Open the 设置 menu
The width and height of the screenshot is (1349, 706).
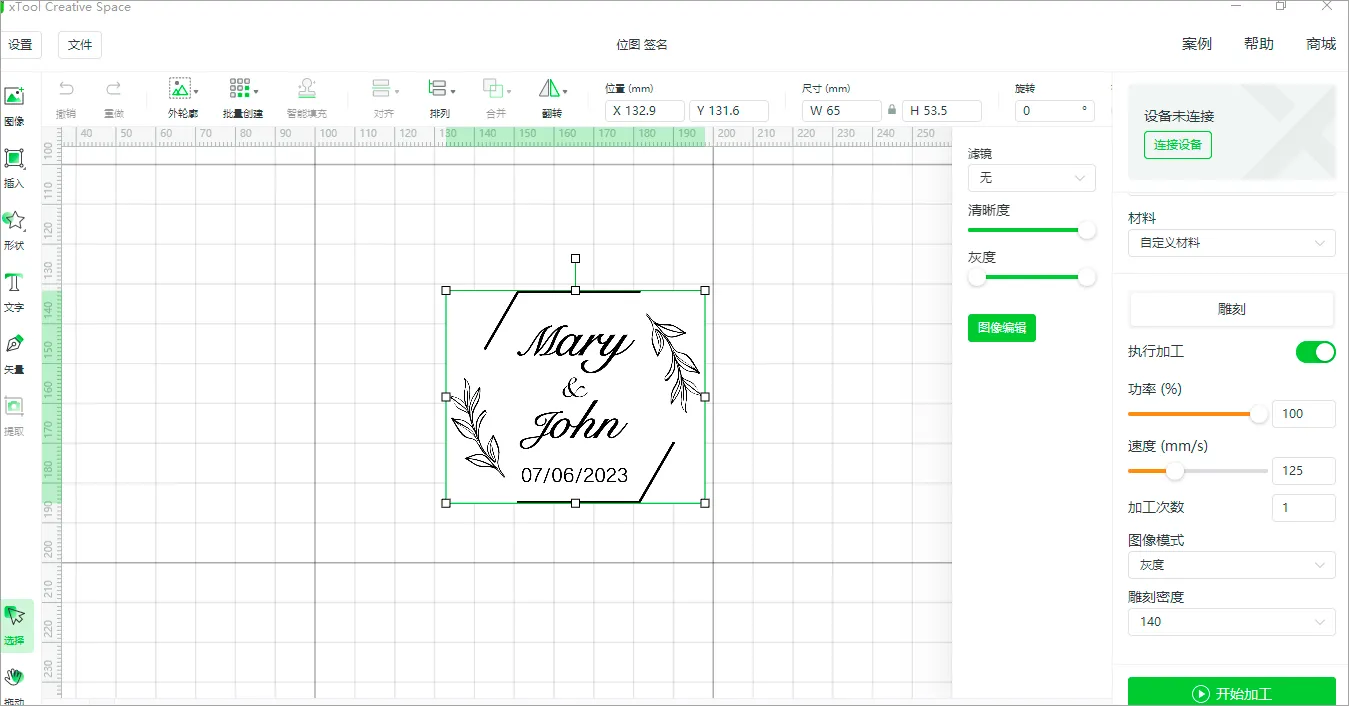pyautogui.click(x=19, y=45)
